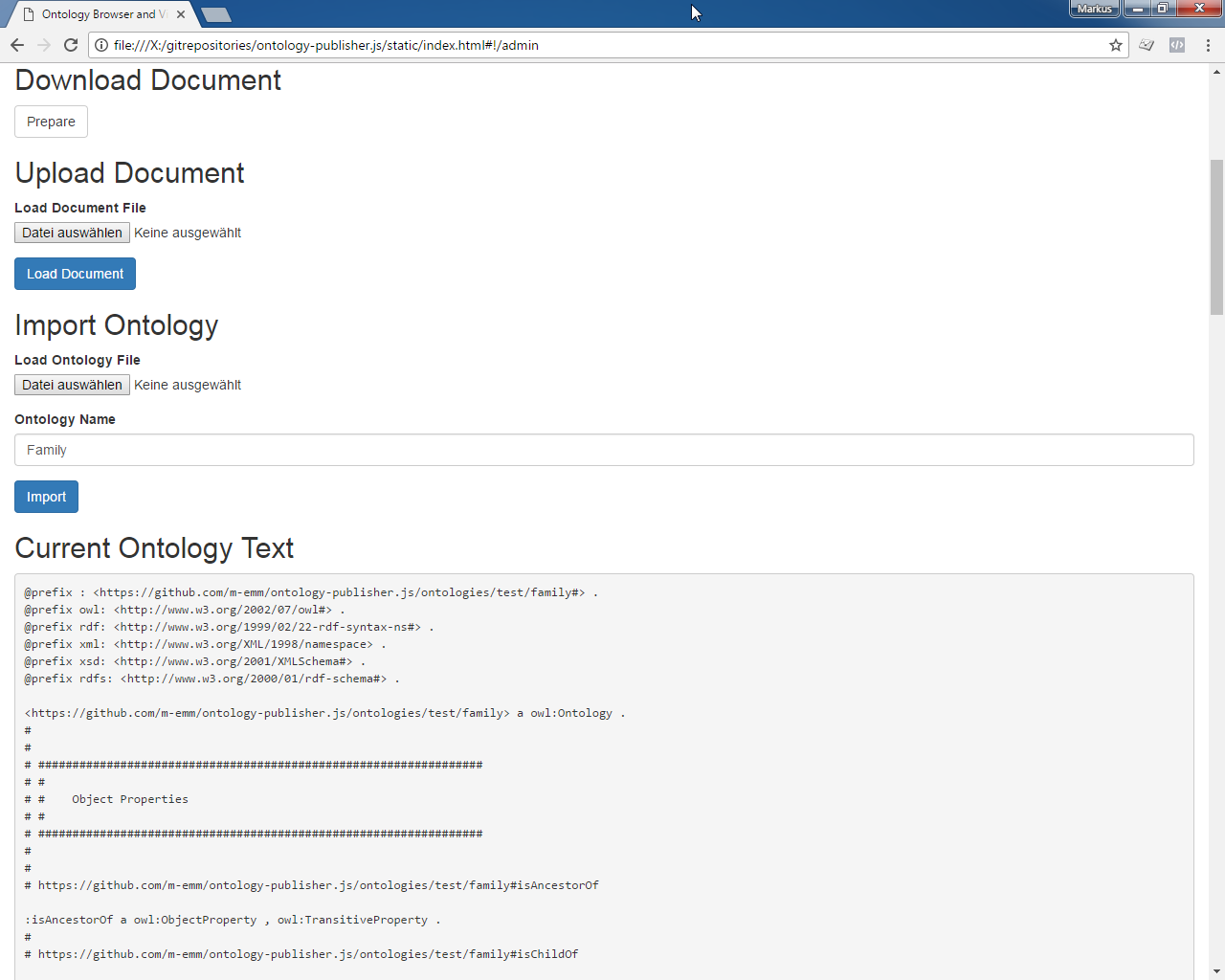Click the Load Document File label
This screenshot has width=1225, height=980.
[80, 208]
